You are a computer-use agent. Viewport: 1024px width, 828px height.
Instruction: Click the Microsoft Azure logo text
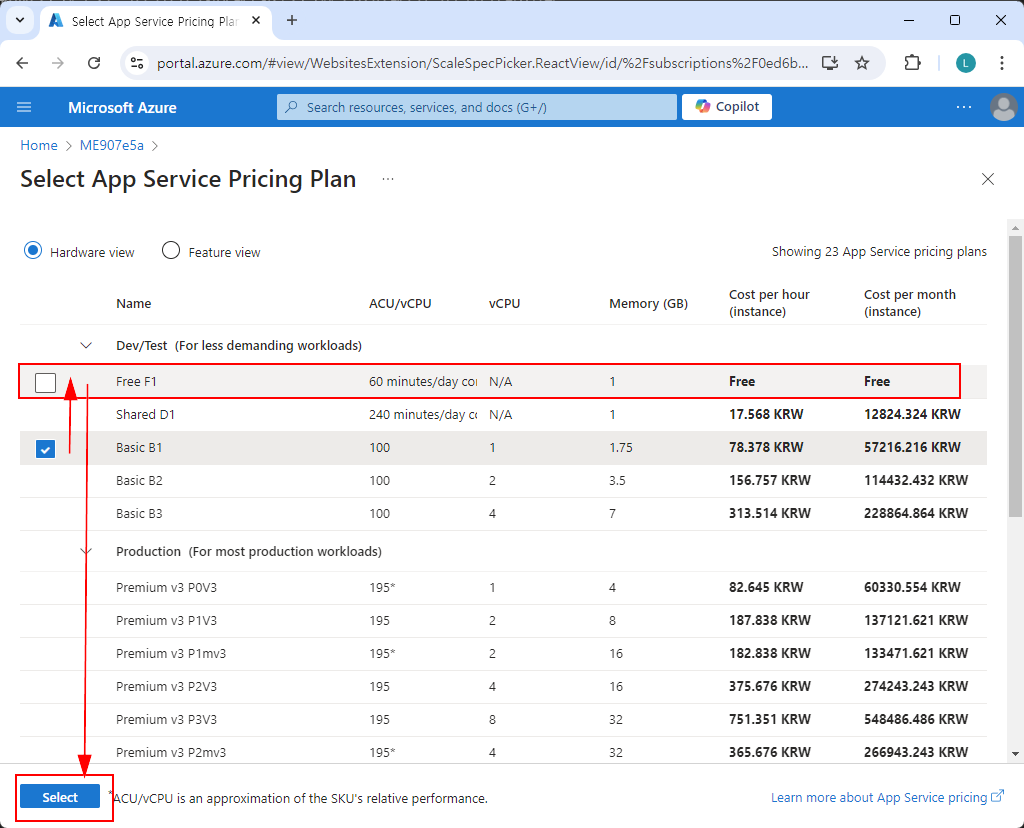point(122,108)
